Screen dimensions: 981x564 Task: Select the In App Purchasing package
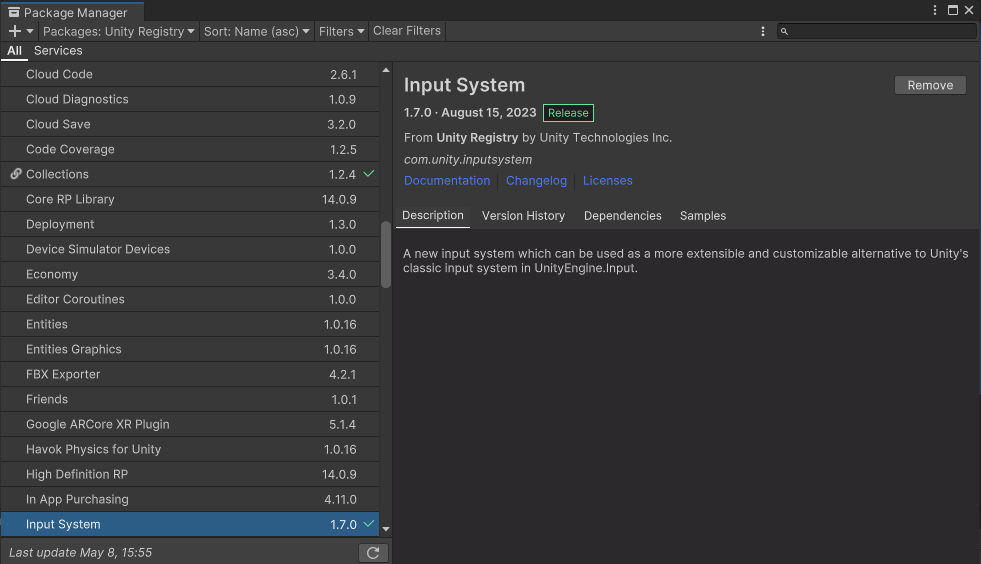pyautogui.click(x=190, y=500)
